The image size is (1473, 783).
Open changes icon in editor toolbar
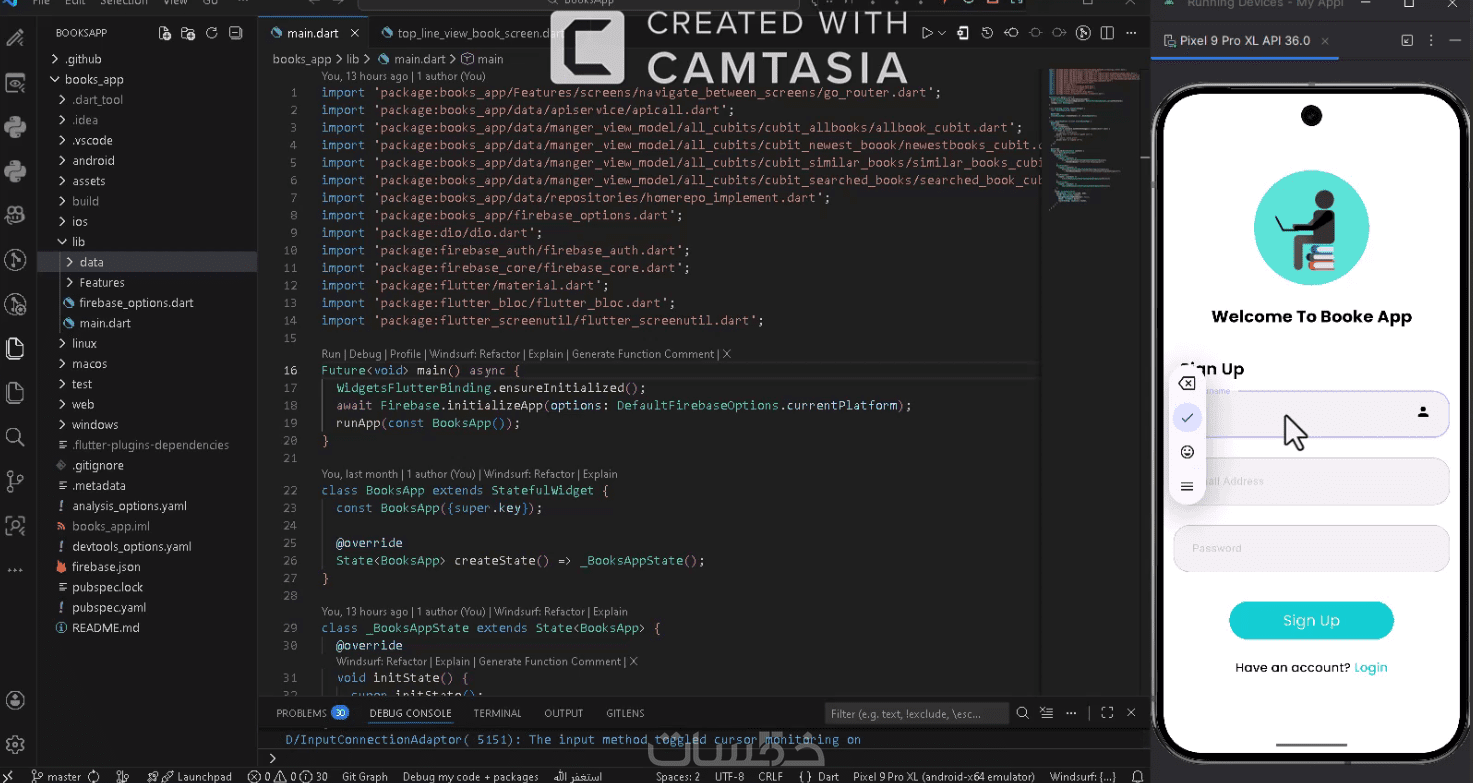[x=1011, y=33]
